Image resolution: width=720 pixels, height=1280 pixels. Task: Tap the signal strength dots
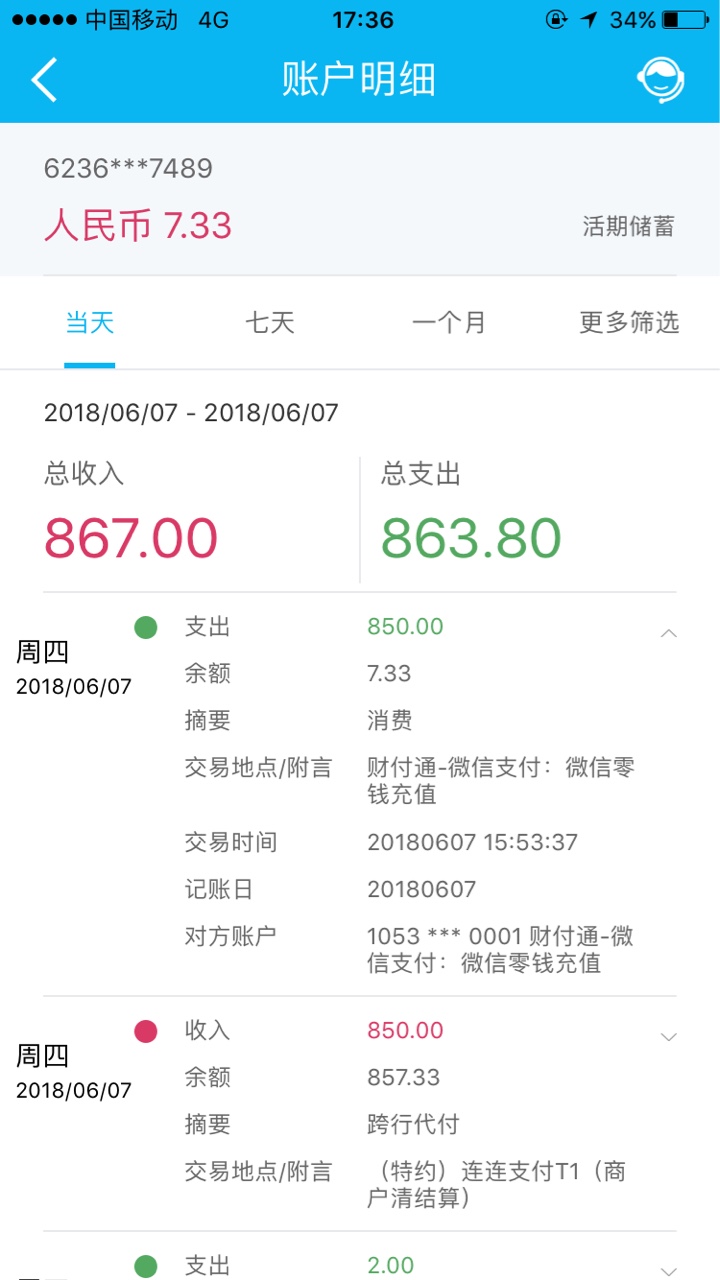click(44, 20)
